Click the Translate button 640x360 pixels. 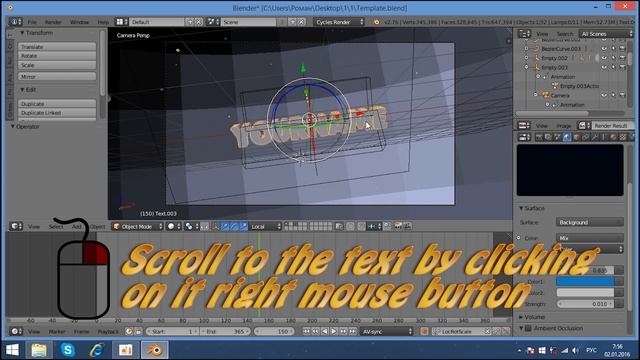(x=57, y=47)
